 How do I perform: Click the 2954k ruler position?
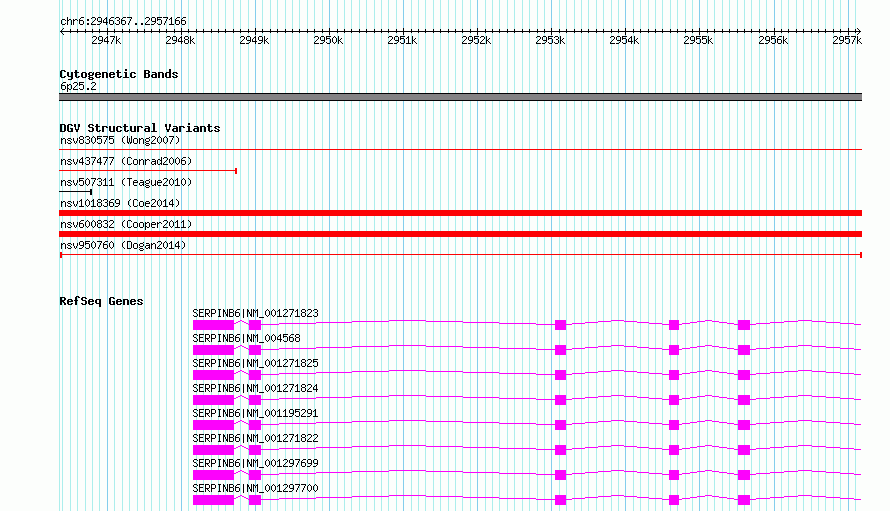(624, 40)
